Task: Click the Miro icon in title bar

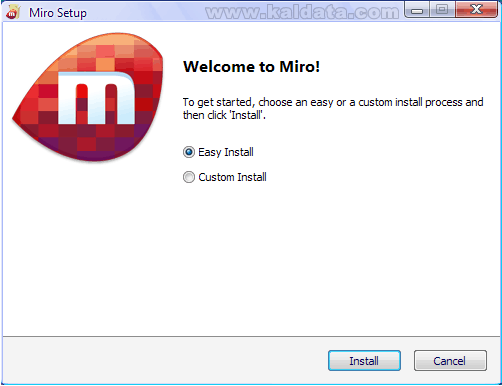Action: [13, 12]
